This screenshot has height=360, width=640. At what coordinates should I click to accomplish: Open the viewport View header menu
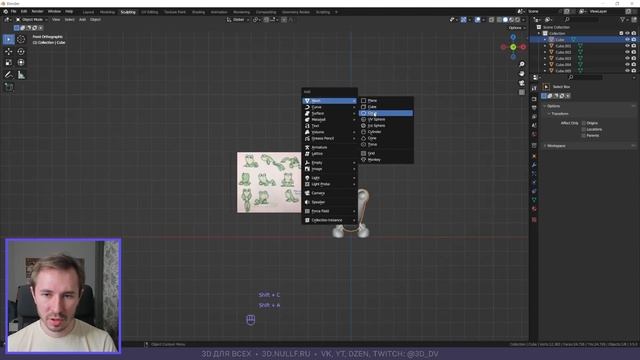[x=56, y=20]
